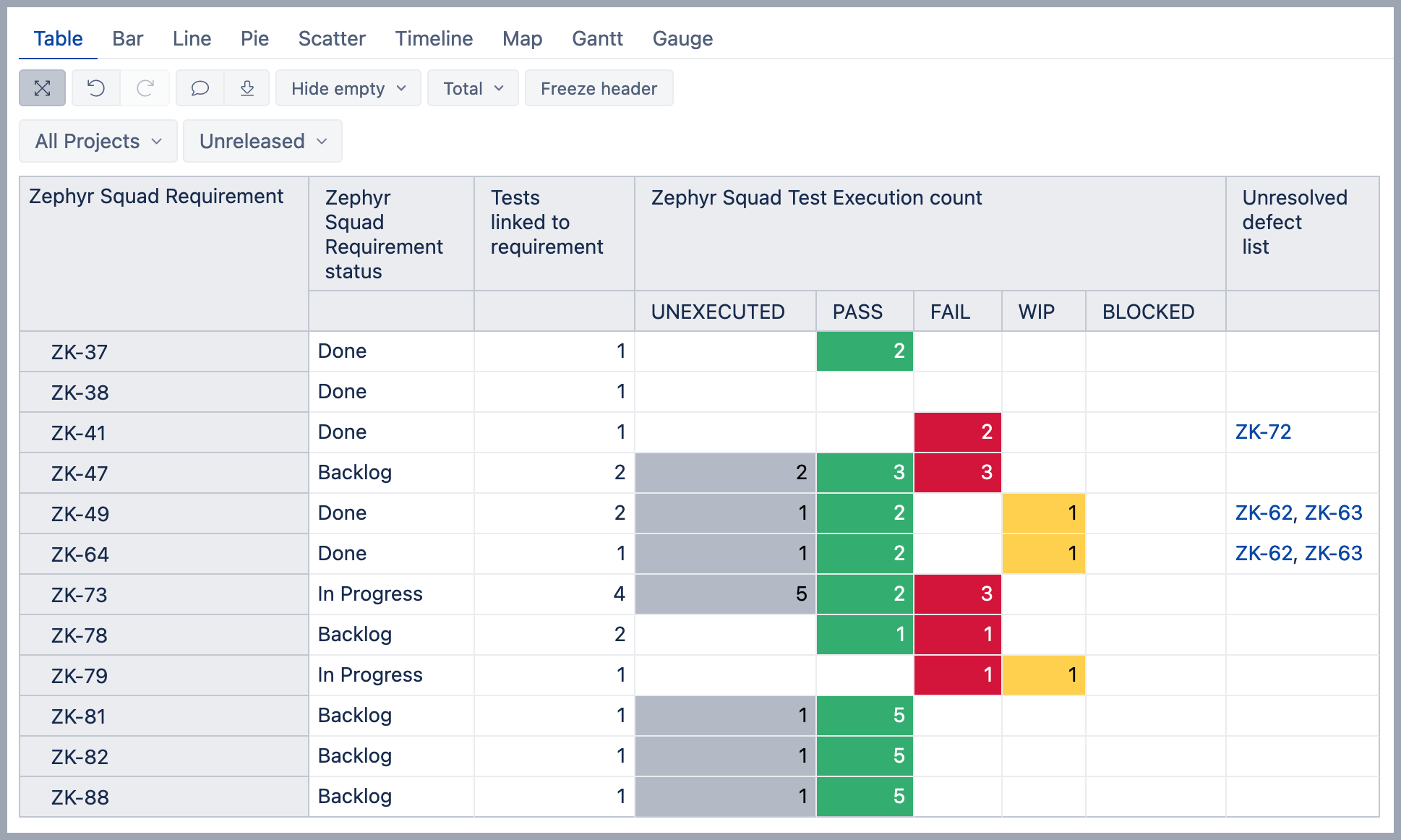This screenshot has height=840, width=1401.
Task: Open the Line chart tab
Action: point(191,38)
